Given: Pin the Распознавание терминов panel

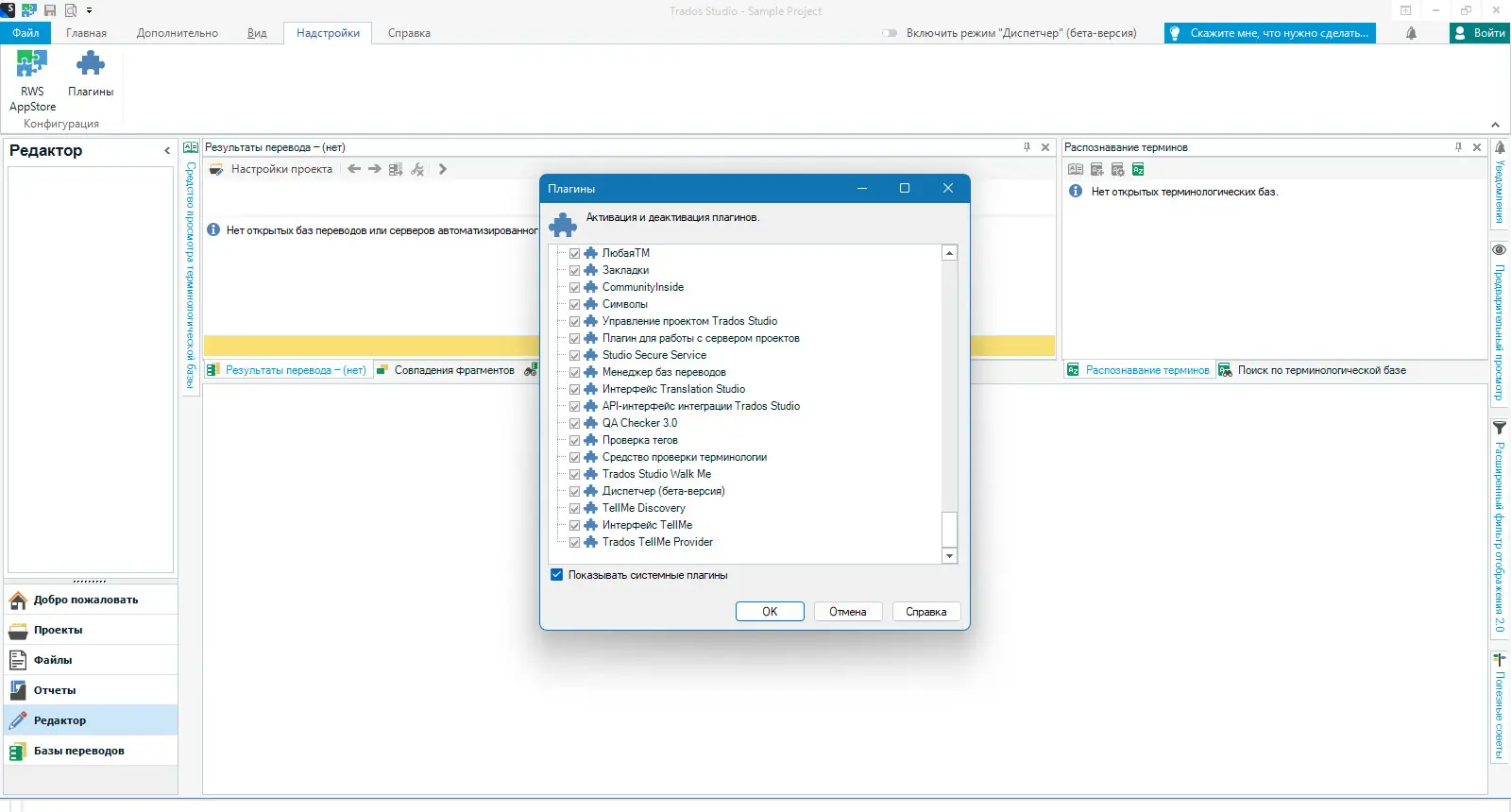Looking at the screenshot, I should [1458, 147].
